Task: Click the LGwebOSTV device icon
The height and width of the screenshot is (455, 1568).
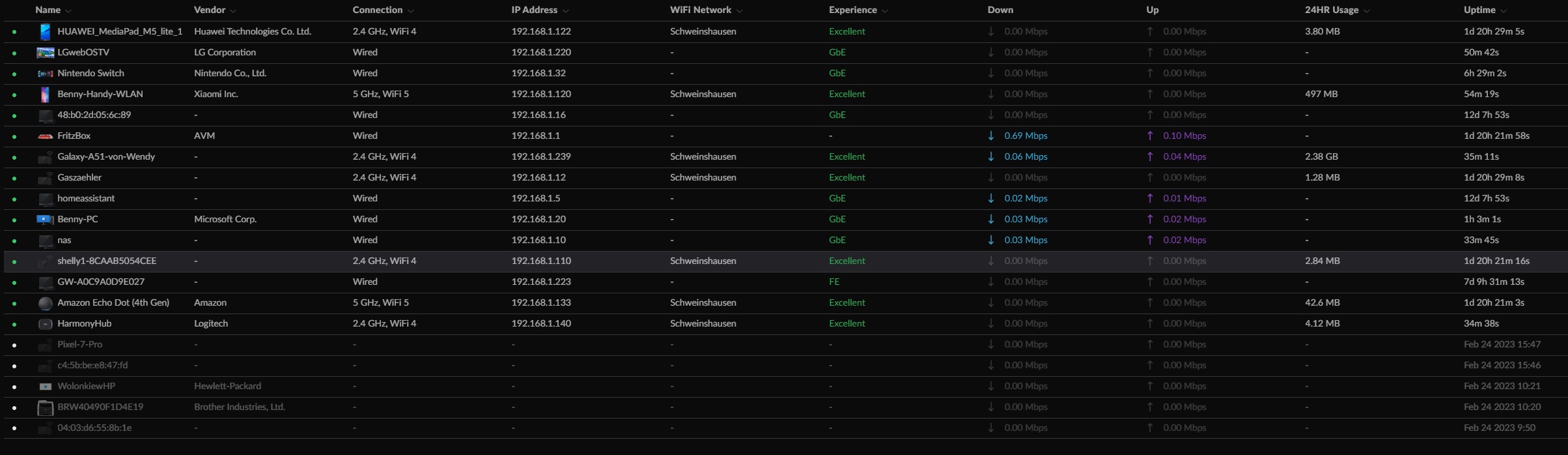Action: (45, 52)
